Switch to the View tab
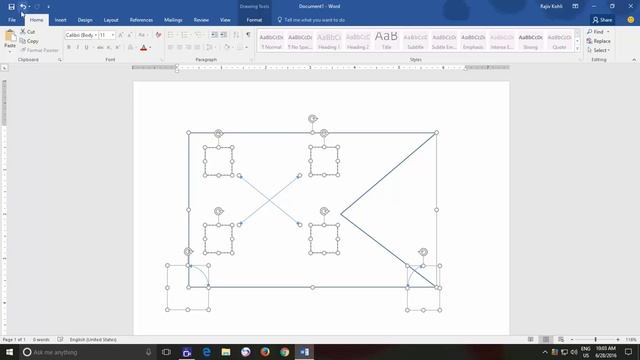The width and height of the screenshot is (640, 360). (225, 20)
